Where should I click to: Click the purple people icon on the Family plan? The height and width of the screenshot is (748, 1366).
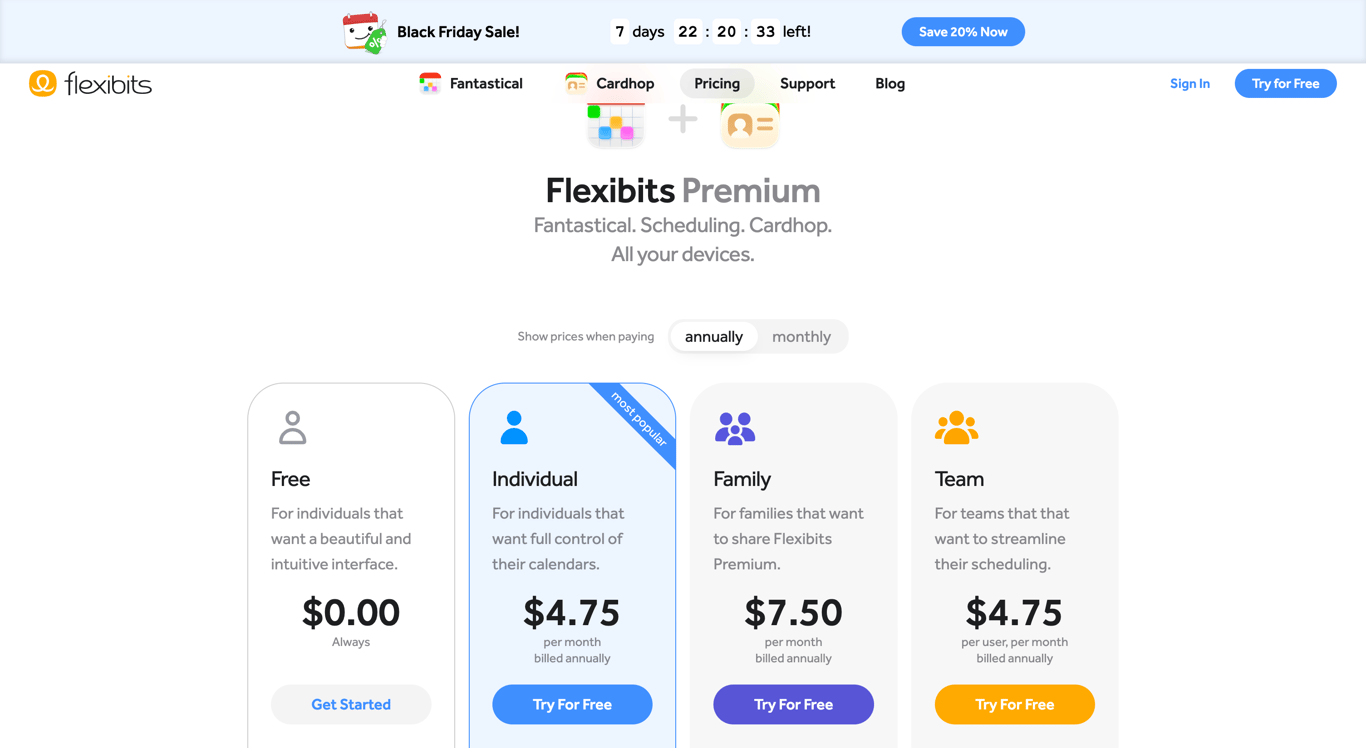735,428
